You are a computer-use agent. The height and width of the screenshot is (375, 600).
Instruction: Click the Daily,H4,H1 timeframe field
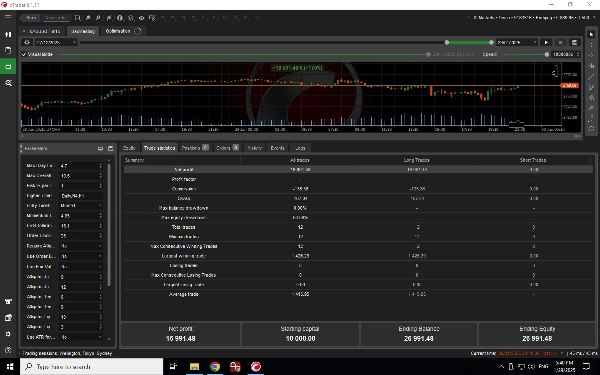[81, 196]
